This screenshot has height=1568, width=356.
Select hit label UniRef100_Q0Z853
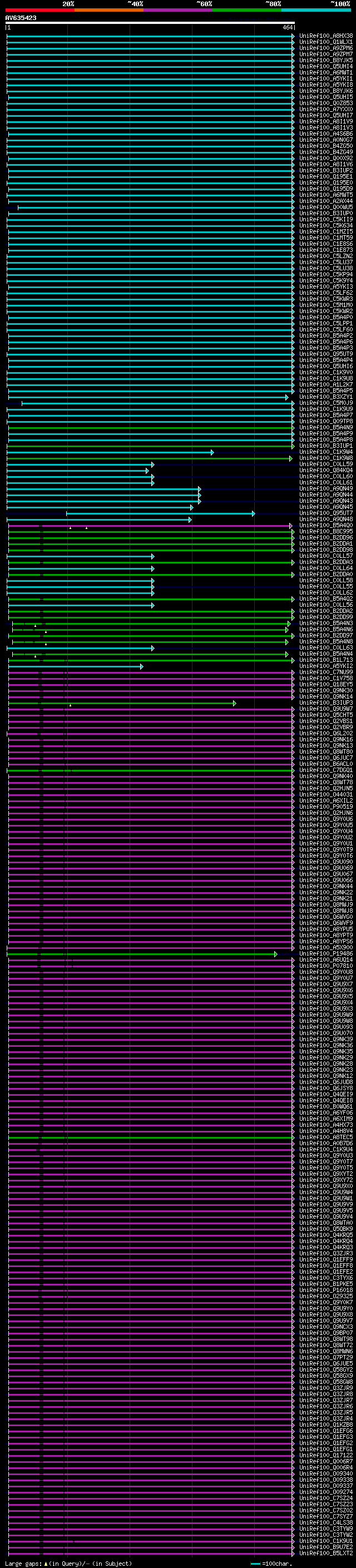click(326, 103)
